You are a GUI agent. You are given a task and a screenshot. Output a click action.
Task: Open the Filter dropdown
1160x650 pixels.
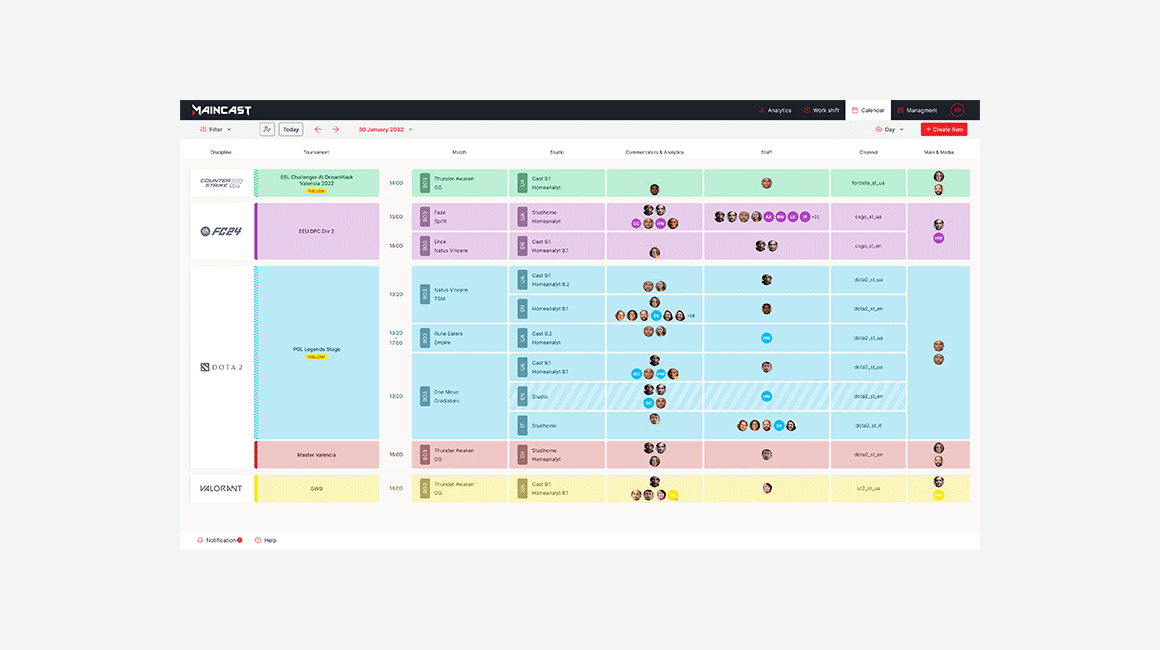[215, 129]
